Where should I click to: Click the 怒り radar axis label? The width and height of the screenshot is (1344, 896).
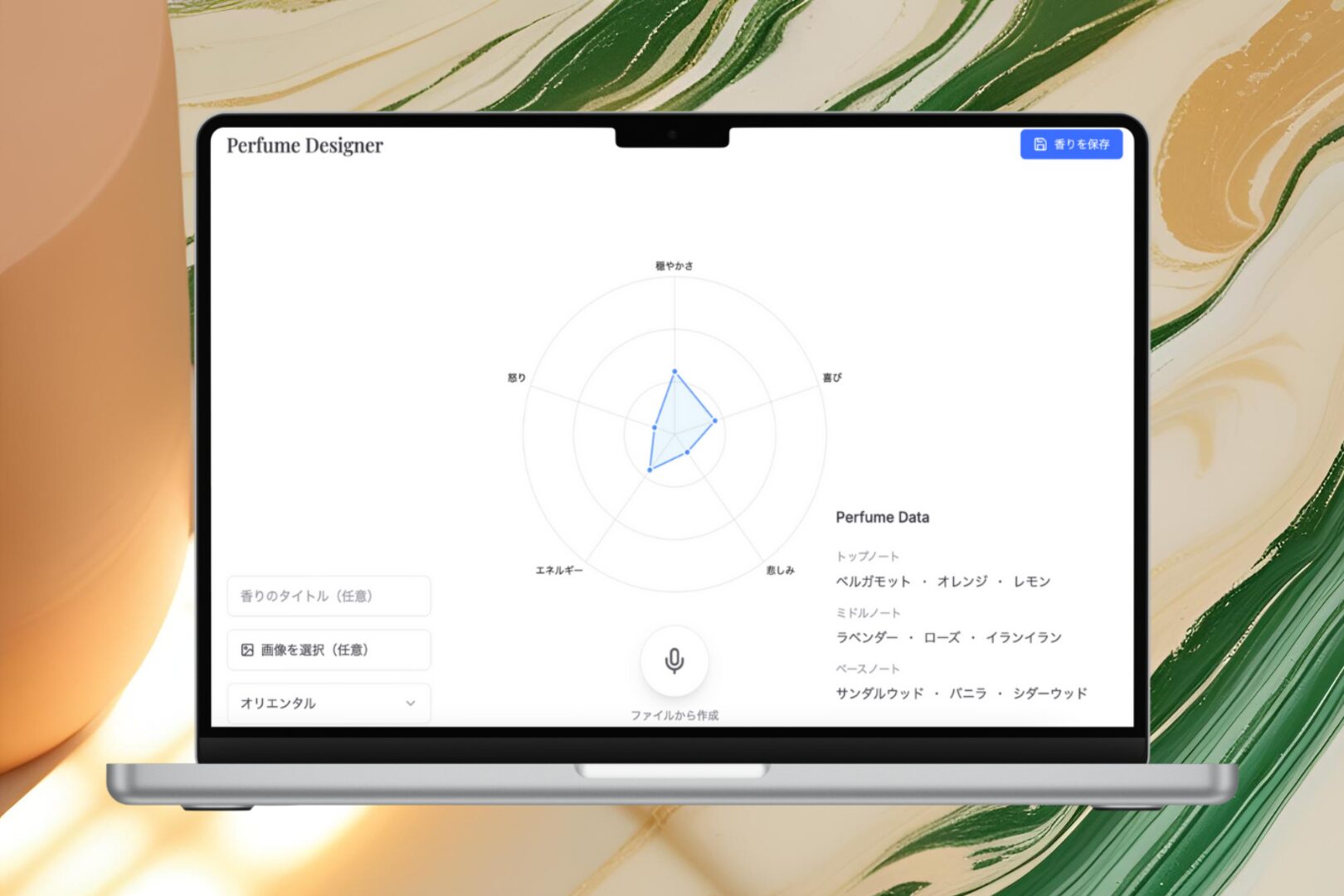517,377
